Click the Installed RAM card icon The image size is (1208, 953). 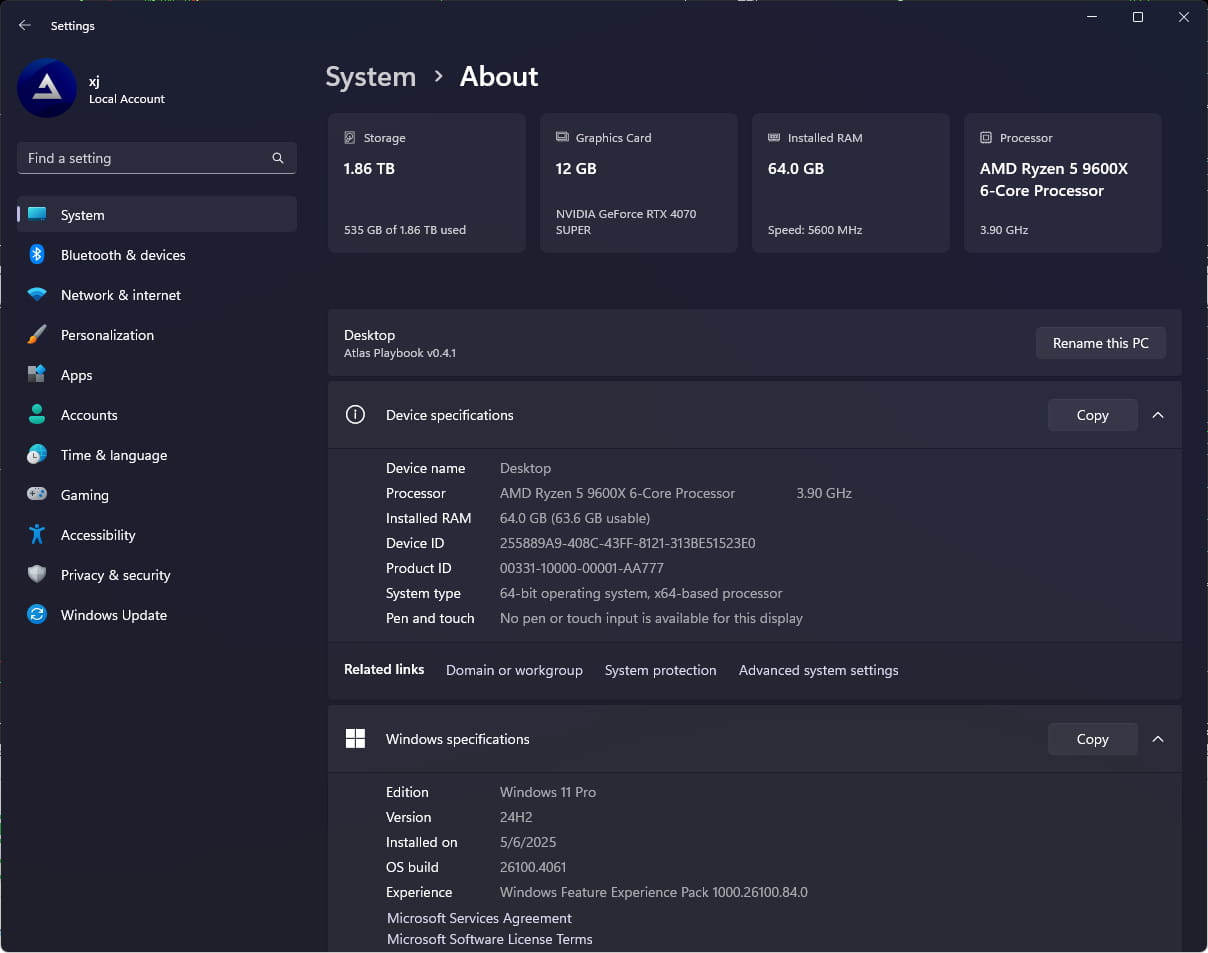(x=774, y=138)
